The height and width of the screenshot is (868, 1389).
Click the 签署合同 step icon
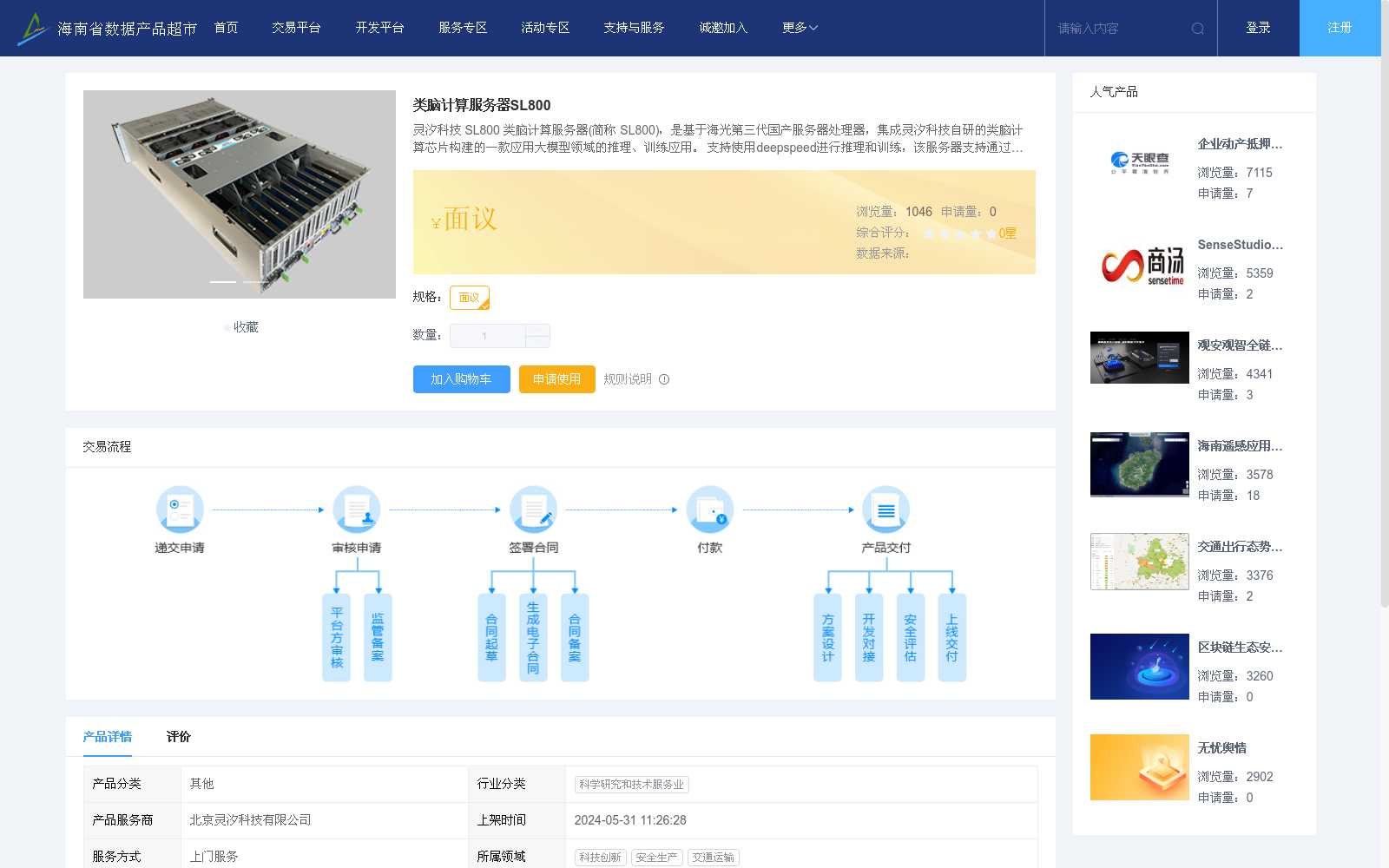[x=533, y=509]
